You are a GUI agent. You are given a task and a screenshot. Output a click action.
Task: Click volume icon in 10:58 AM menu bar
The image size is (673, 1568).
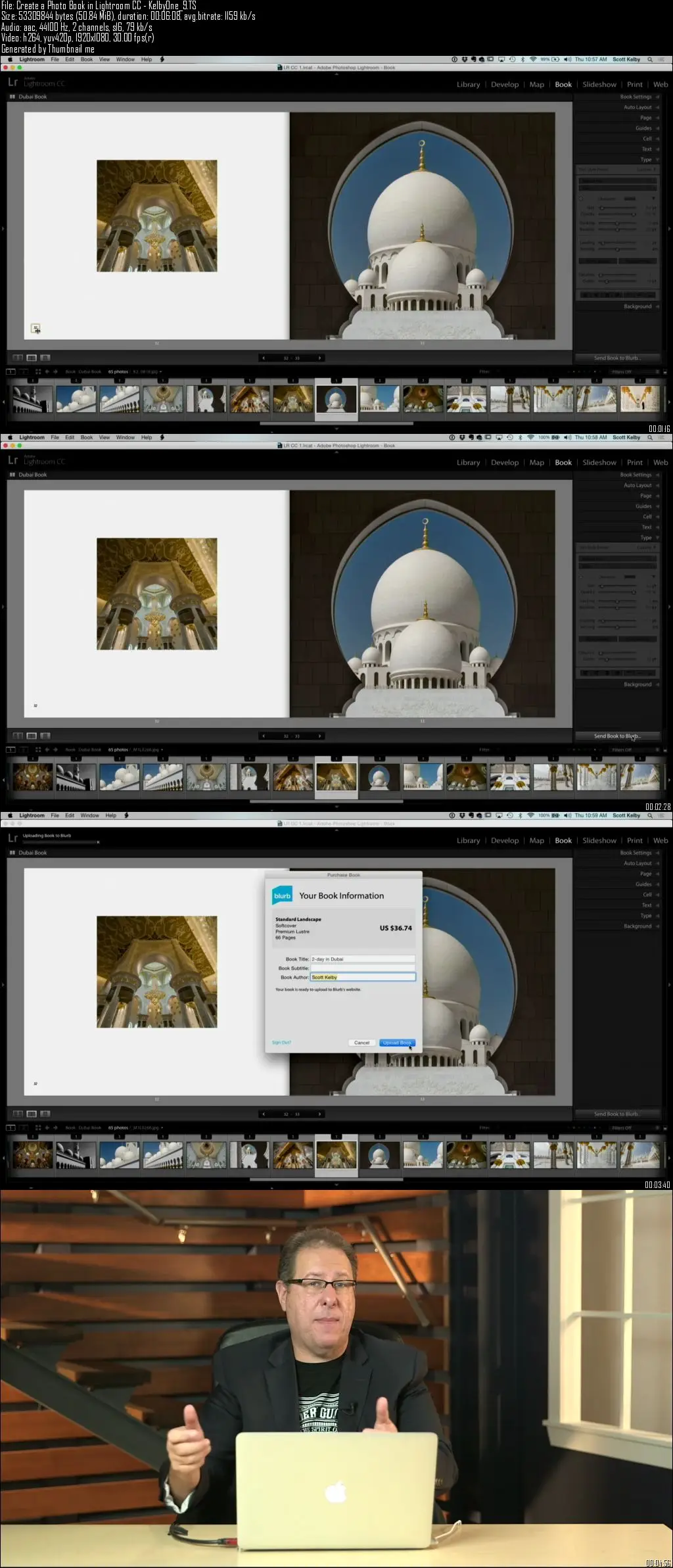point(567,437)
